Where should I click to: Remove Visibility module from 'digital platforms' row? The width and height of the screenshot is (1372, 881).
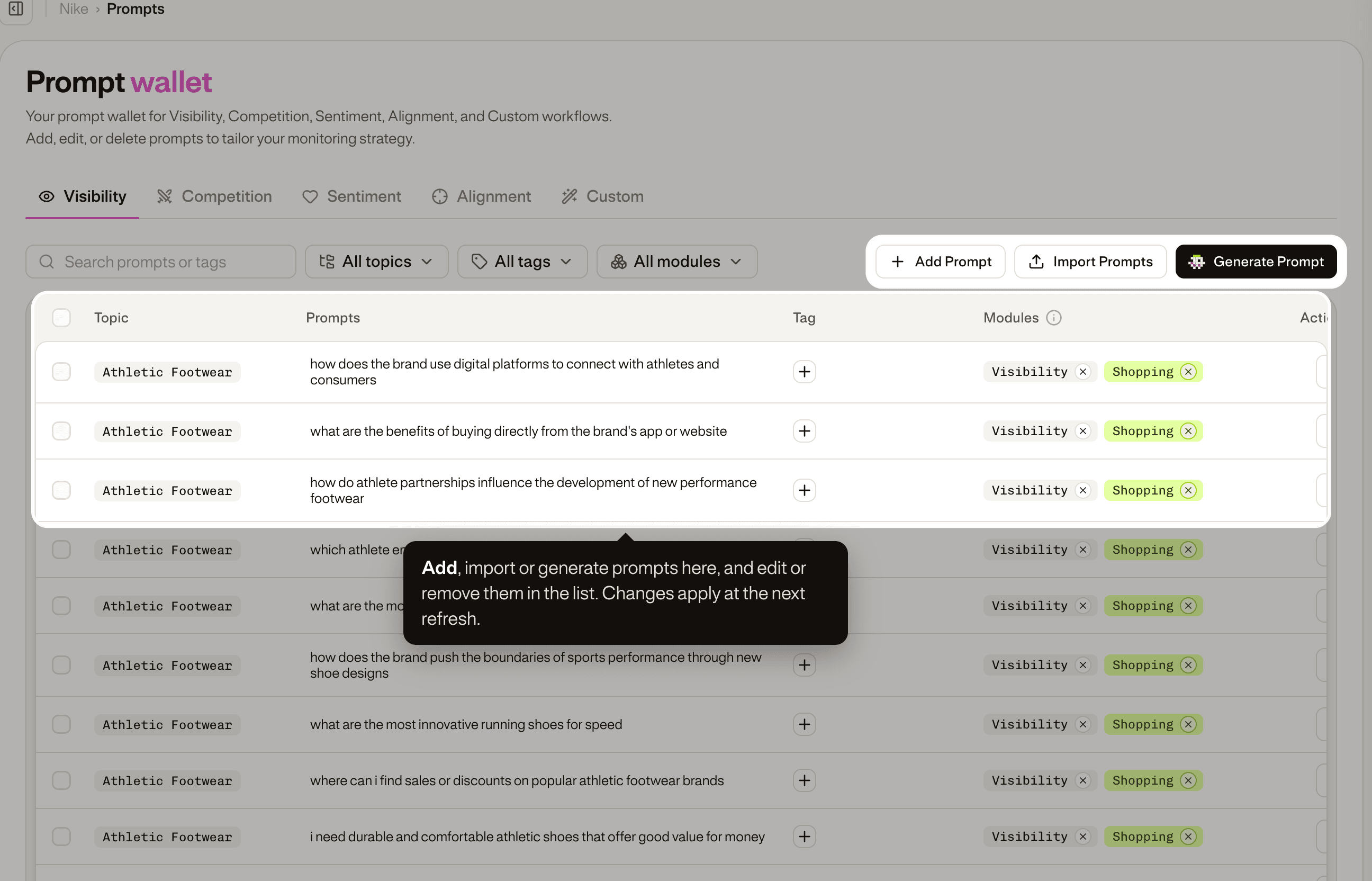(1082, 372)
